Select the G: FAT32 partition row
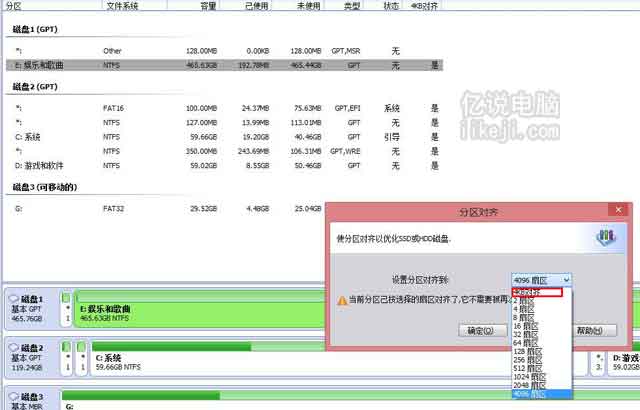This screenshot has width=640, height=410. pyautogui.click(x=165, y=209)
